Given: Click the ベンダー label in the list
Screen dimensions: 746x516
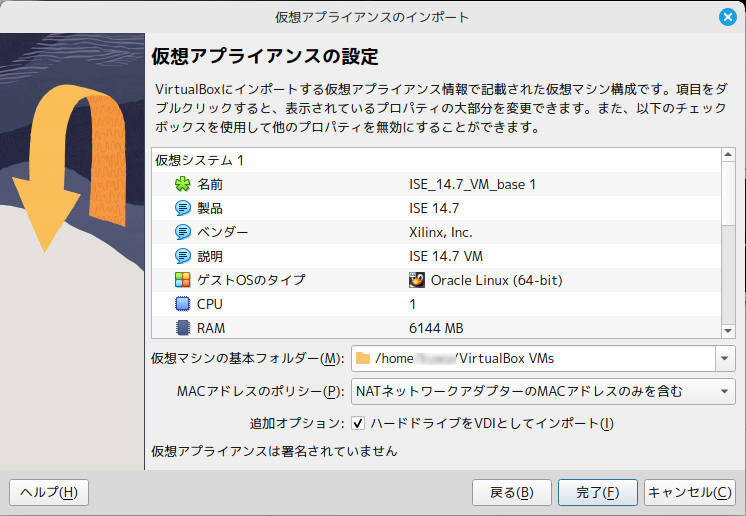Looking at the screenshot, I should [223, 232].
